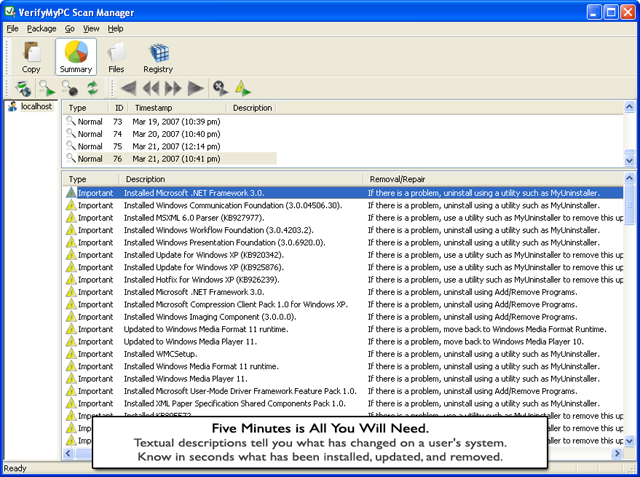
Task: Select 'Installed Microsoft Compression Client Pack 1.0' row
Action: pos(344,304)
